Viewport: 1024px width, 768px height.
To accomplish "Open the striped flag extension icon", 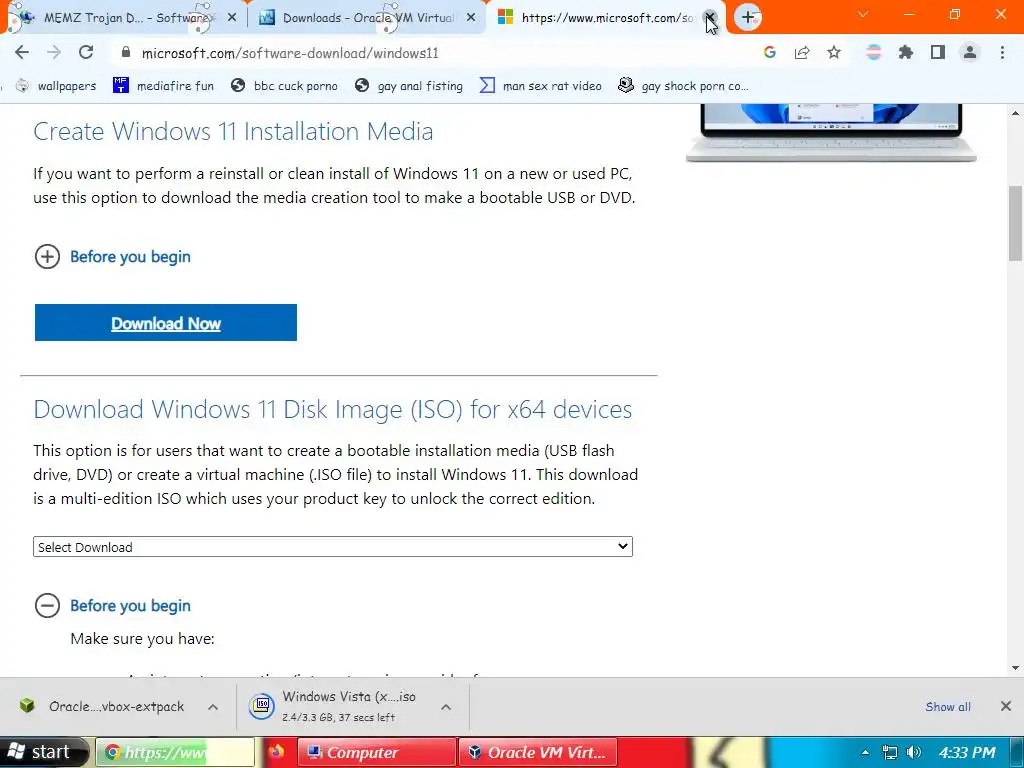I will tap(874, 53).
